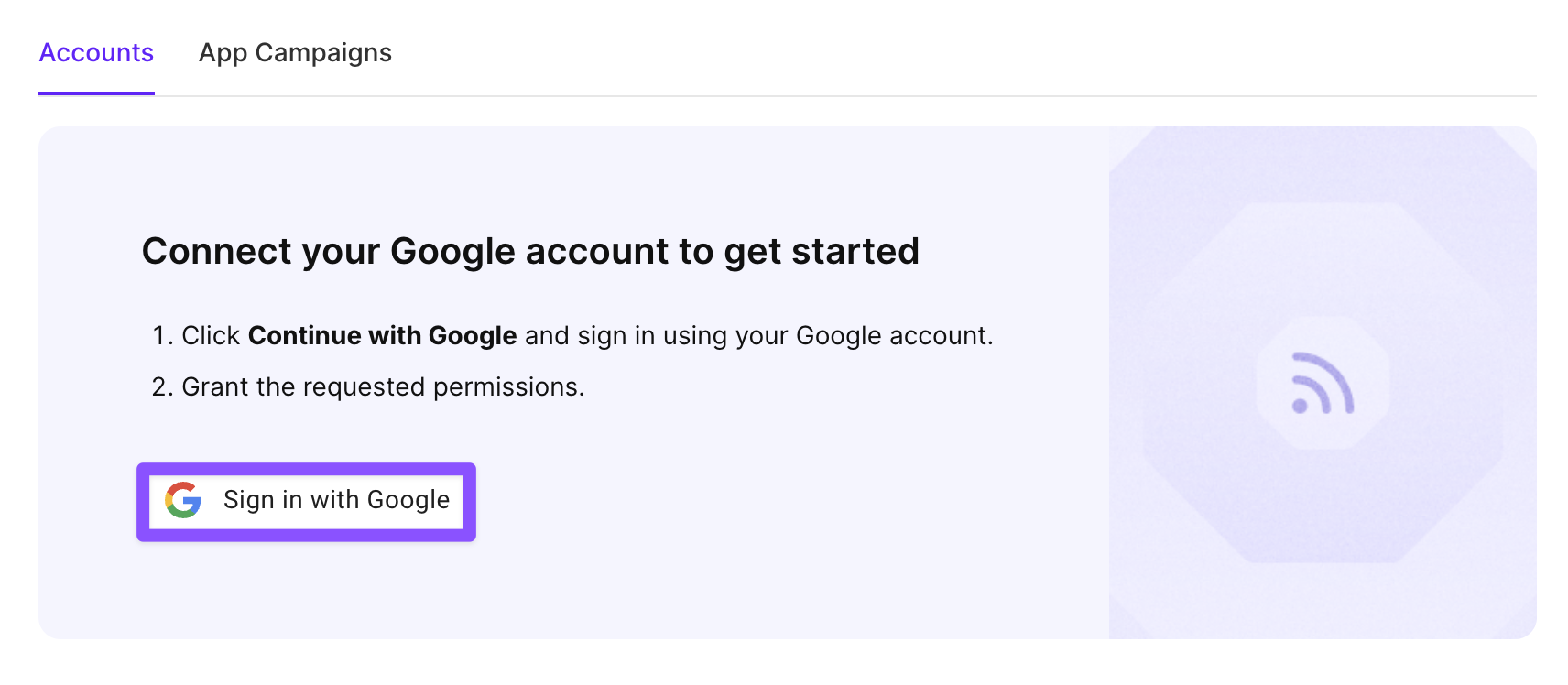Click the green segment of the Google logo
The width and height of the screenshot is (1568, 685).
(181, 514)
